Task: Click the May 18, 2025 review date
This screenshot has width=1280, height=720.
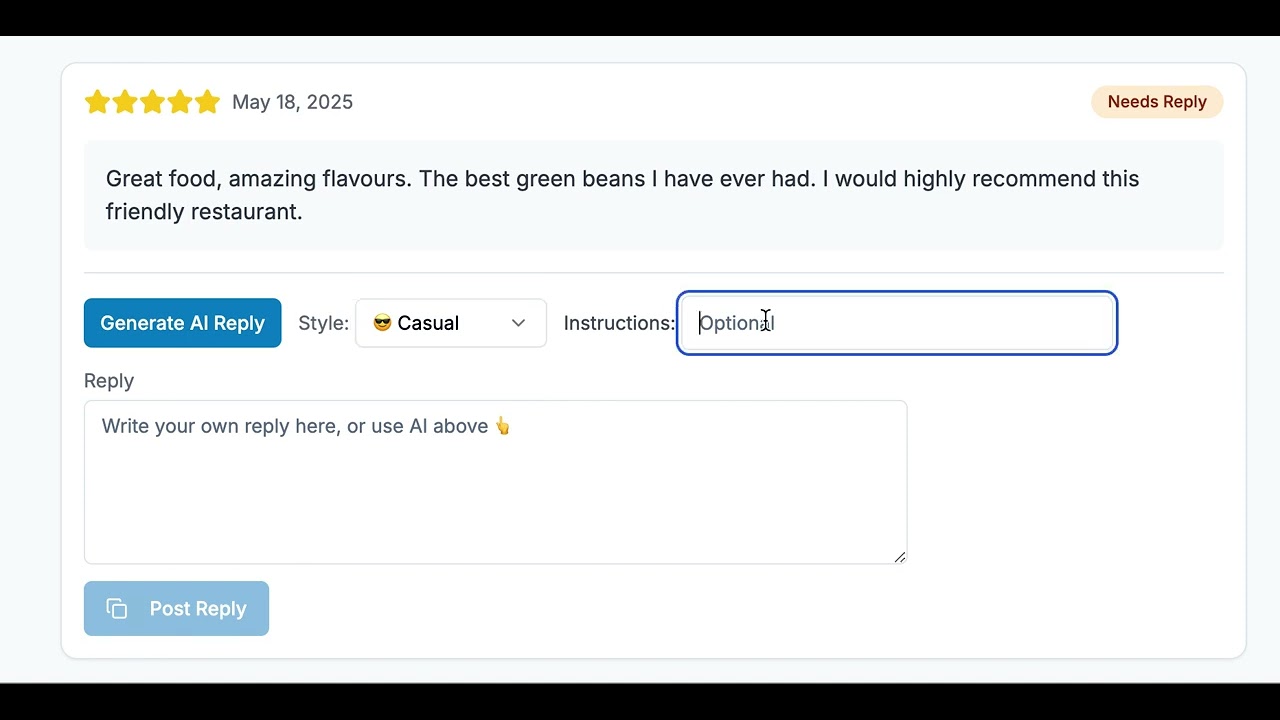Action: point(292,102)
